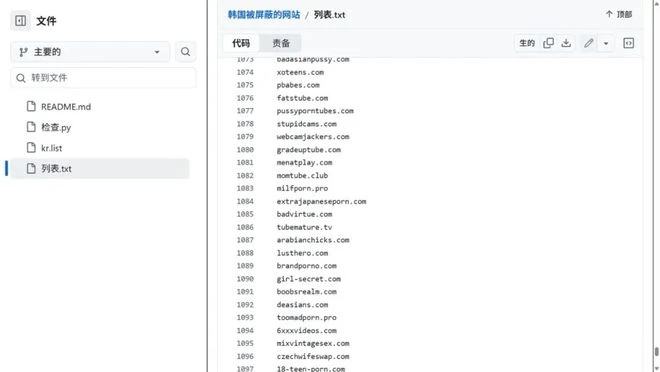This screenshot has width=660, height=372.
Task: Click the file search magnifier button
Action: (185, 52)
